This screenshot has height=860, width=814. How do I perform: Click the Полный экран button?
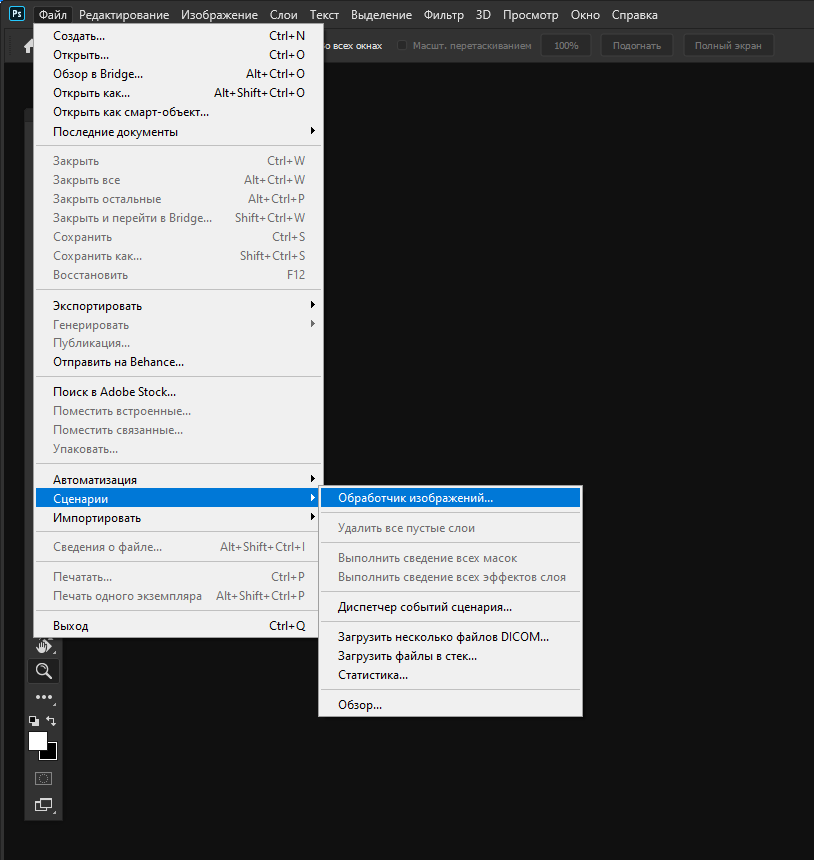tap(728, 46)
